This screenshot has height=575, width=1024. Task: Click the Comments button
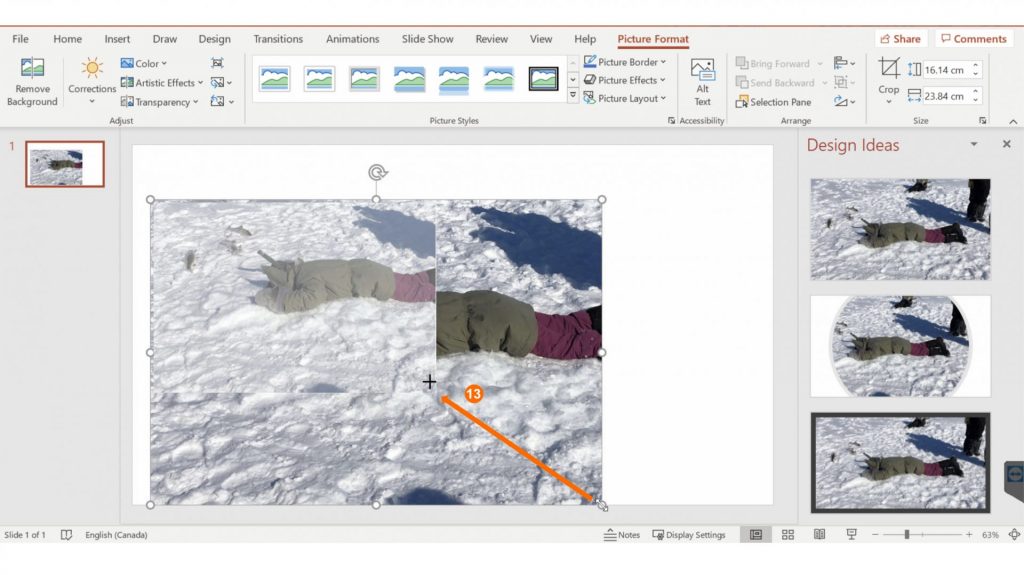[x=973, y=39]
